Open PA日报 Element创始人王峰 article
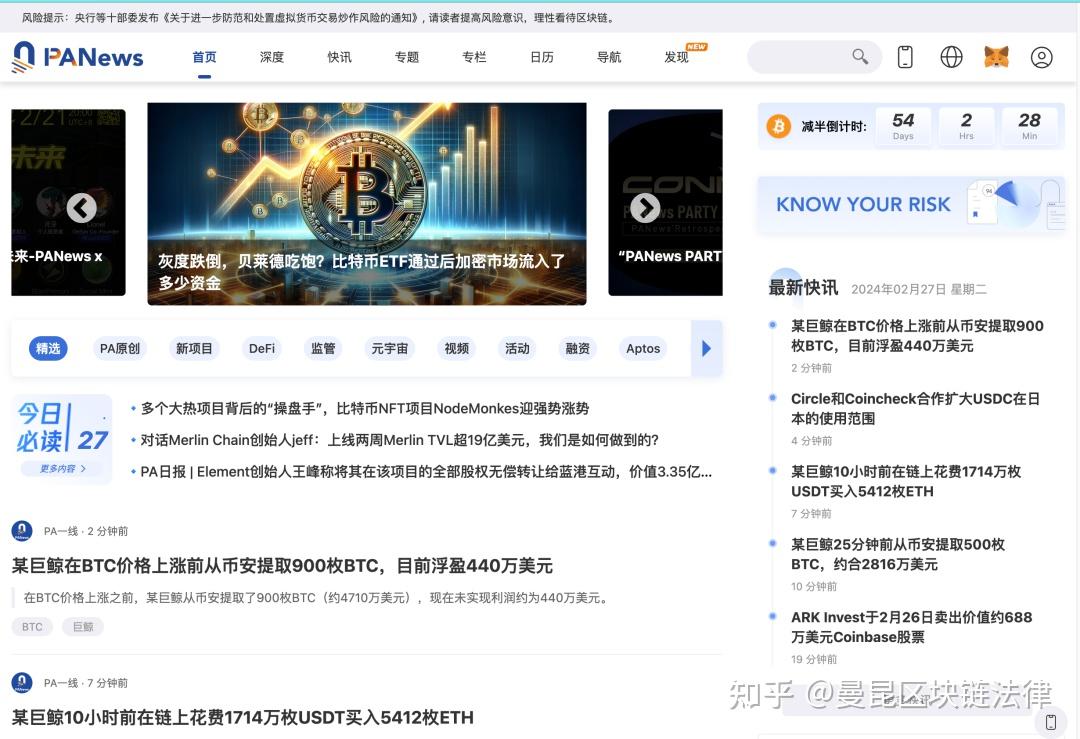 (426, 472)
